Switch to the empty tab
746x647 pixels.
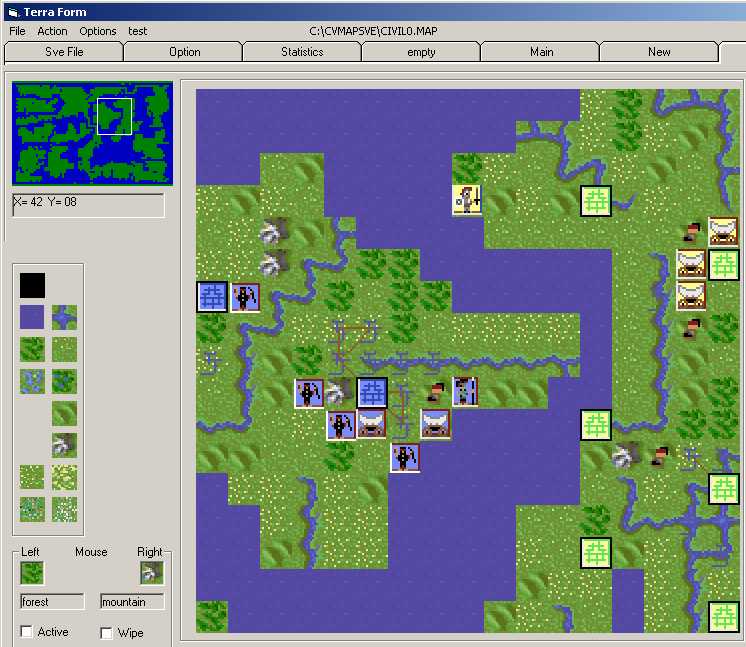(x=421, y=52)
